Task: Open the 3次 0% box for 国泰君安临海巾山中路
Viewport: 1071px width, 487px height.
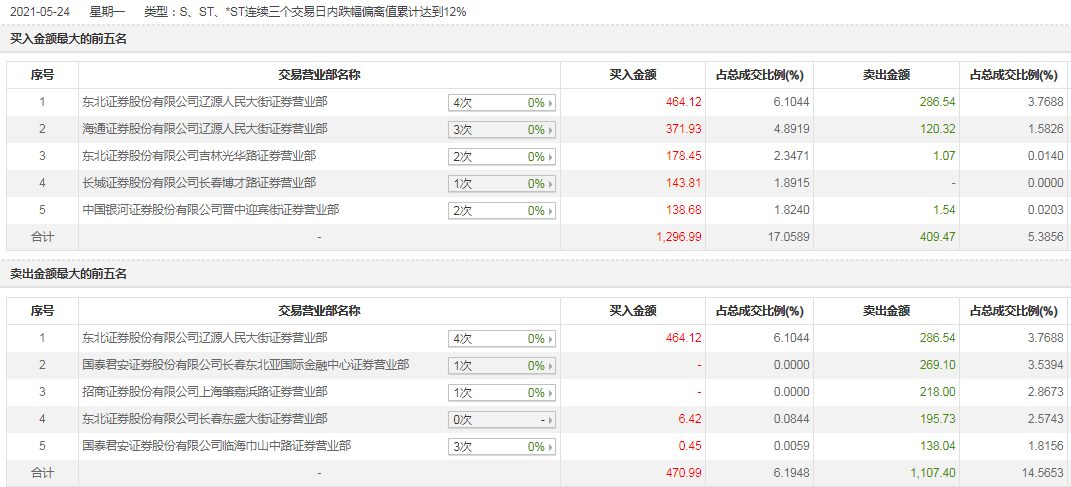Action: (502, 447)
